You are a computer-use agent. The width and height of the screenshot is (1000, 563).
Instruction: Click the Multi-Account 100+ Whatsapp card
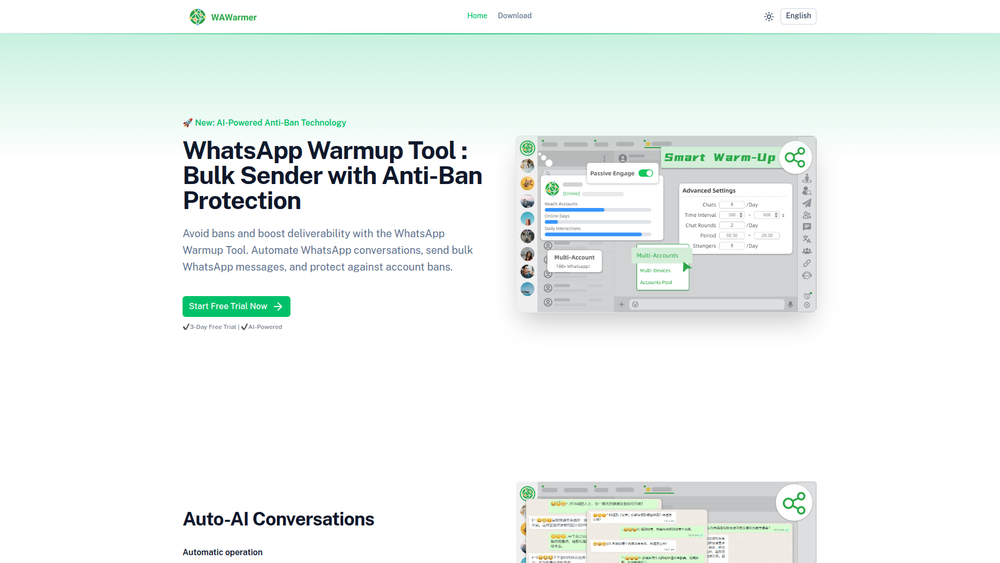click(574, 261)
